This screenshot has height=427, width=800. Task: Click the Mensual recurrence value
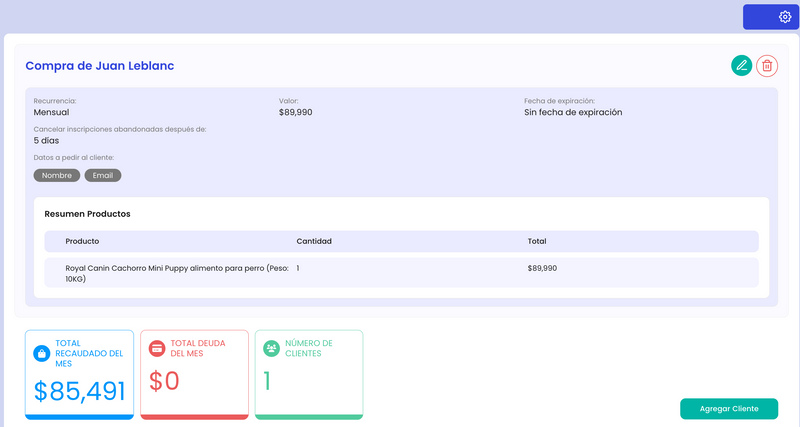coord(51,113)
